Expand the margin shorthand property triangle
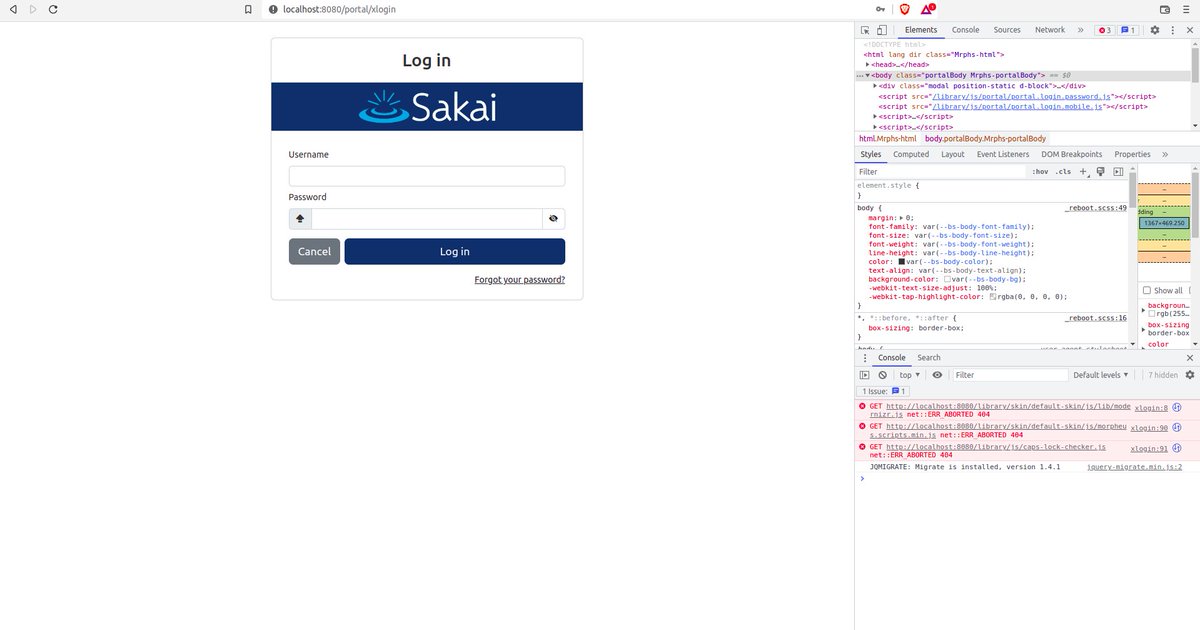Image resolution: width=1200 pixels, height=630 pixels. [x=902, y=217]
